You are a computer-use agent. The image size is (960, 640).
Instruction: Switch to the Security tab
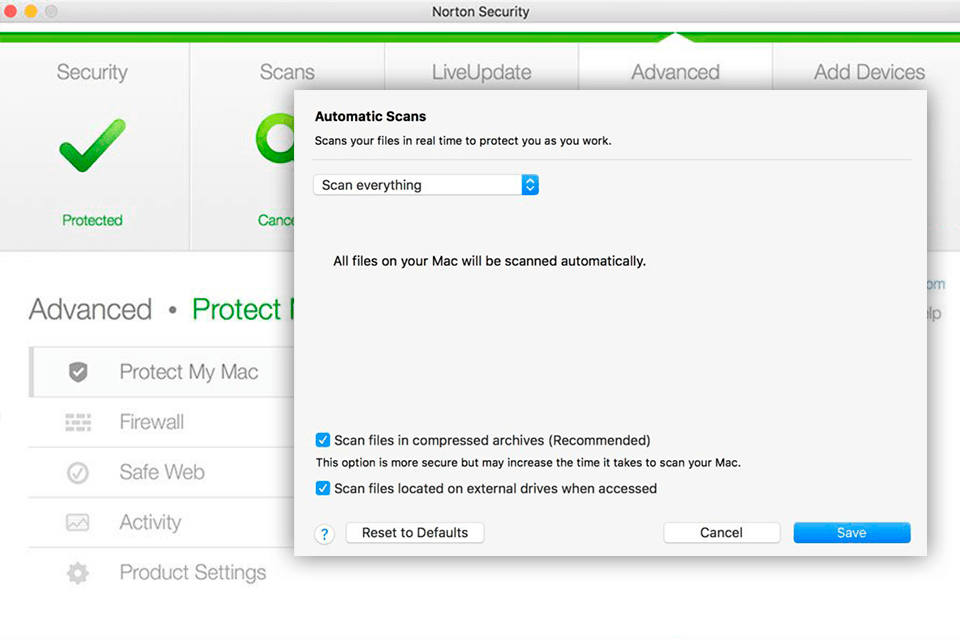click(x=92, y=72)
